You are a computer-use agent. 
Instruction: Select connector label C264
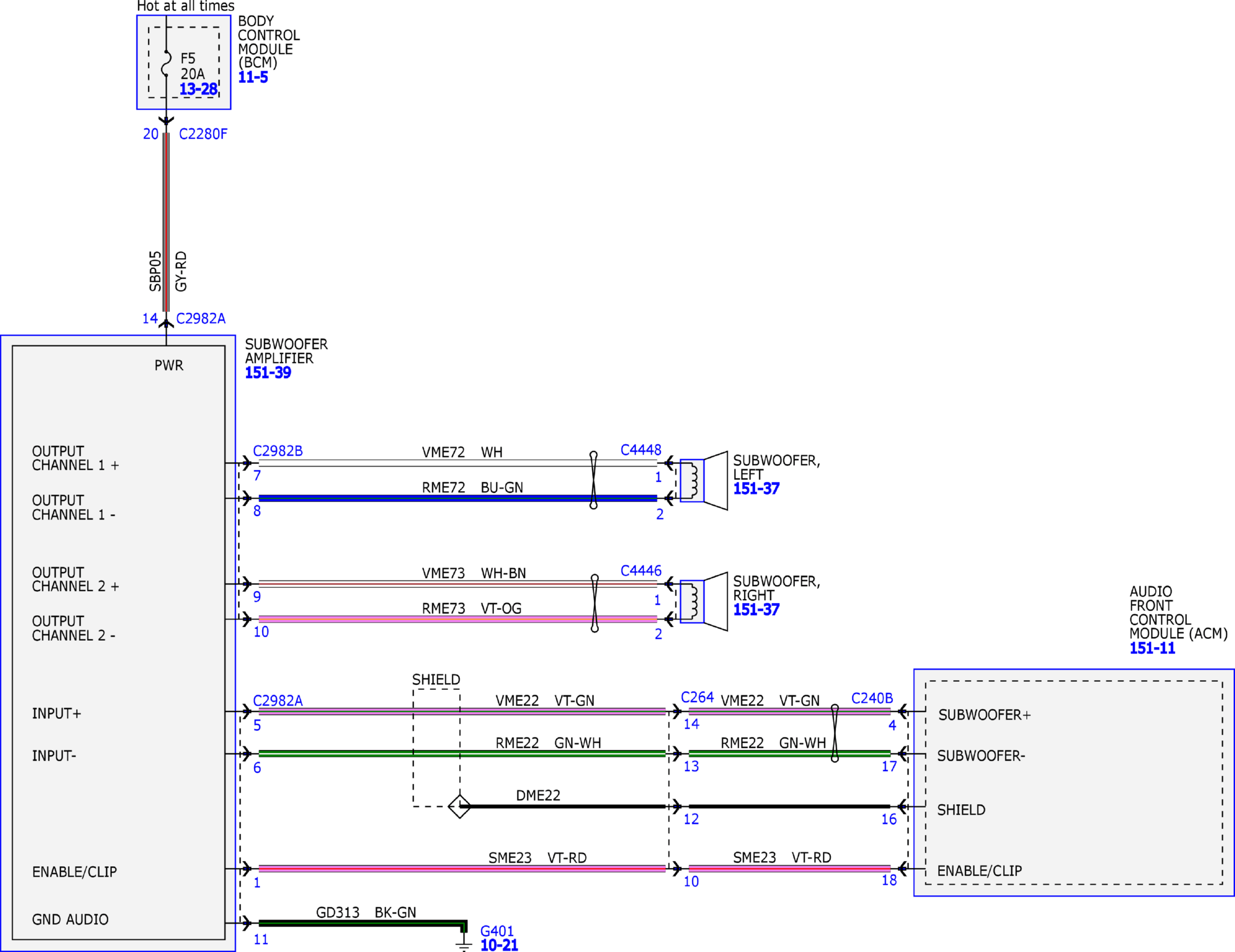click(x=697, y=697)
